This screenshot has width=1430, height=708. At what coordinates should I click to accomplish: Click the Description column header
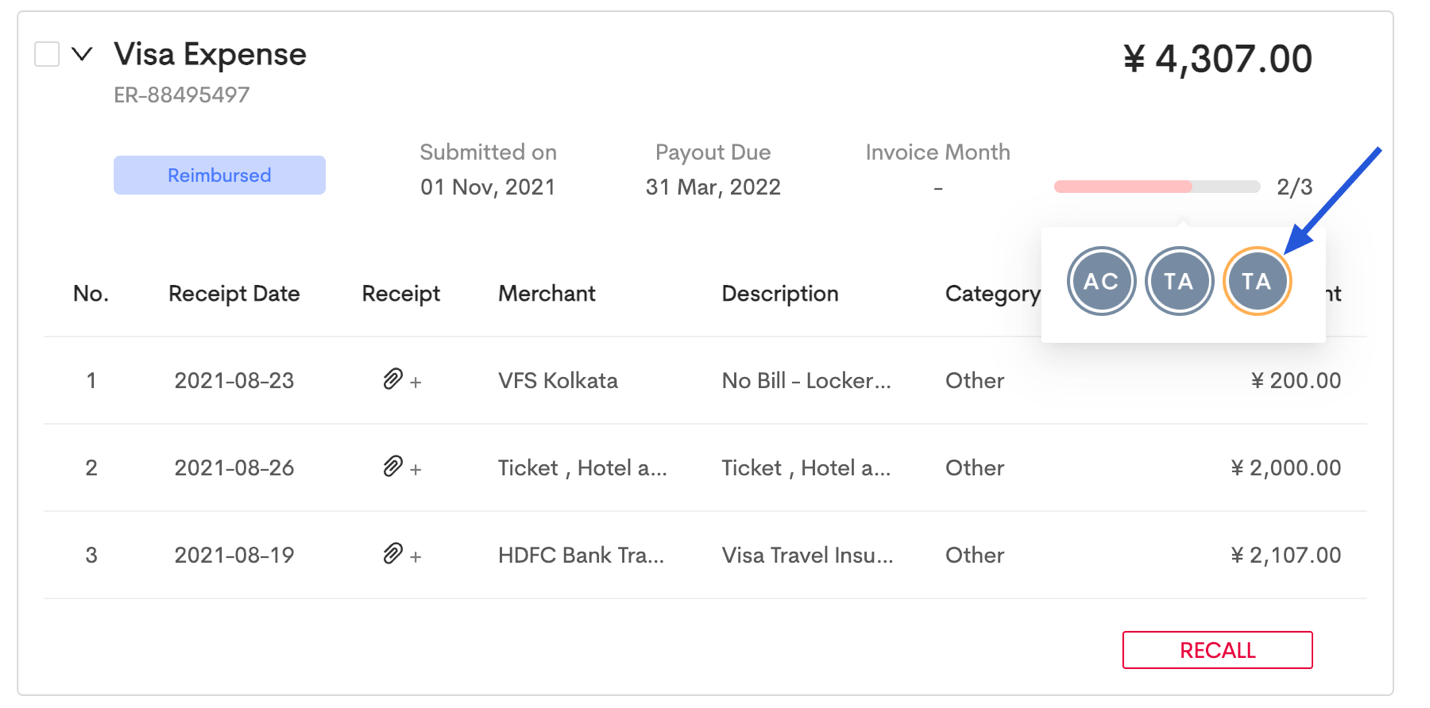(780, 294)
